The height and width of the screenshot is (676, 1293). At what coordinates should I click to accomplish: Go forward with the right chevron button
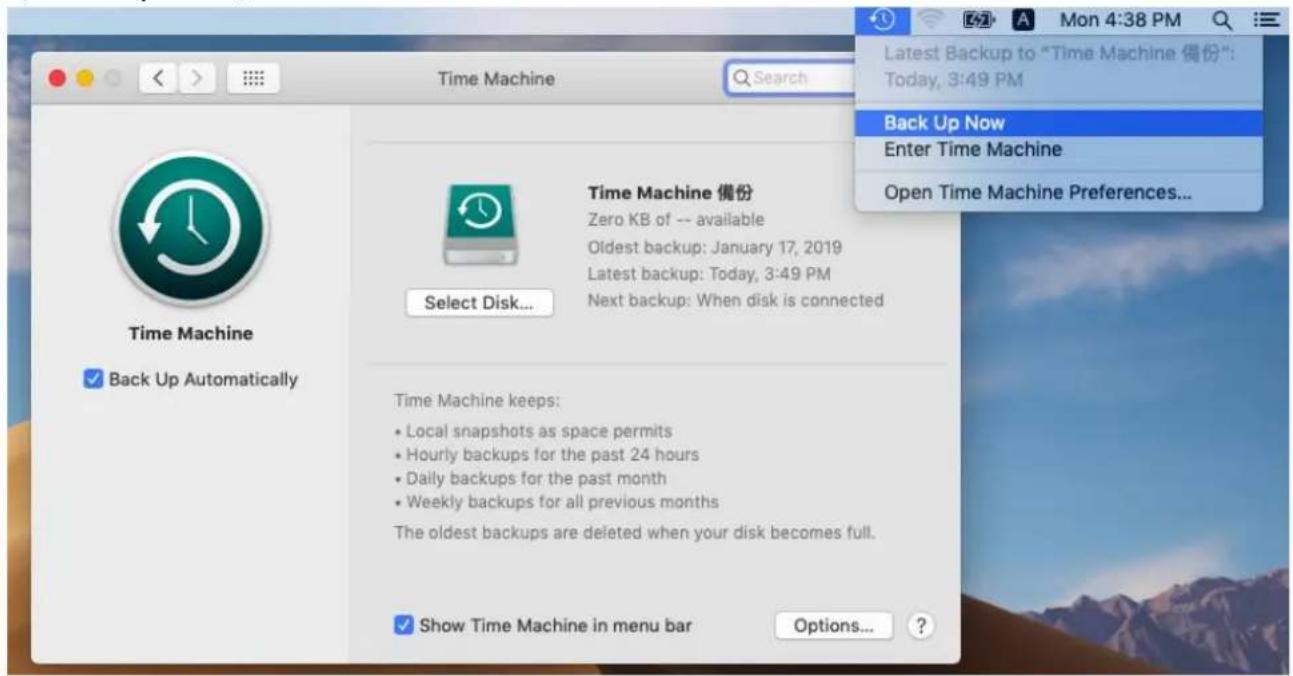coord(196,78)
